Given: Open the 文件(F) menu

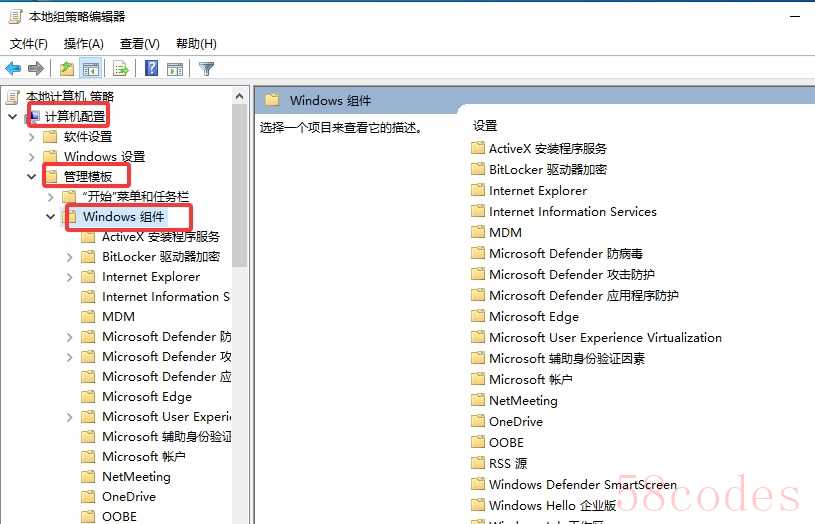Looking at the screenshot, I should (x=29, y=44).
